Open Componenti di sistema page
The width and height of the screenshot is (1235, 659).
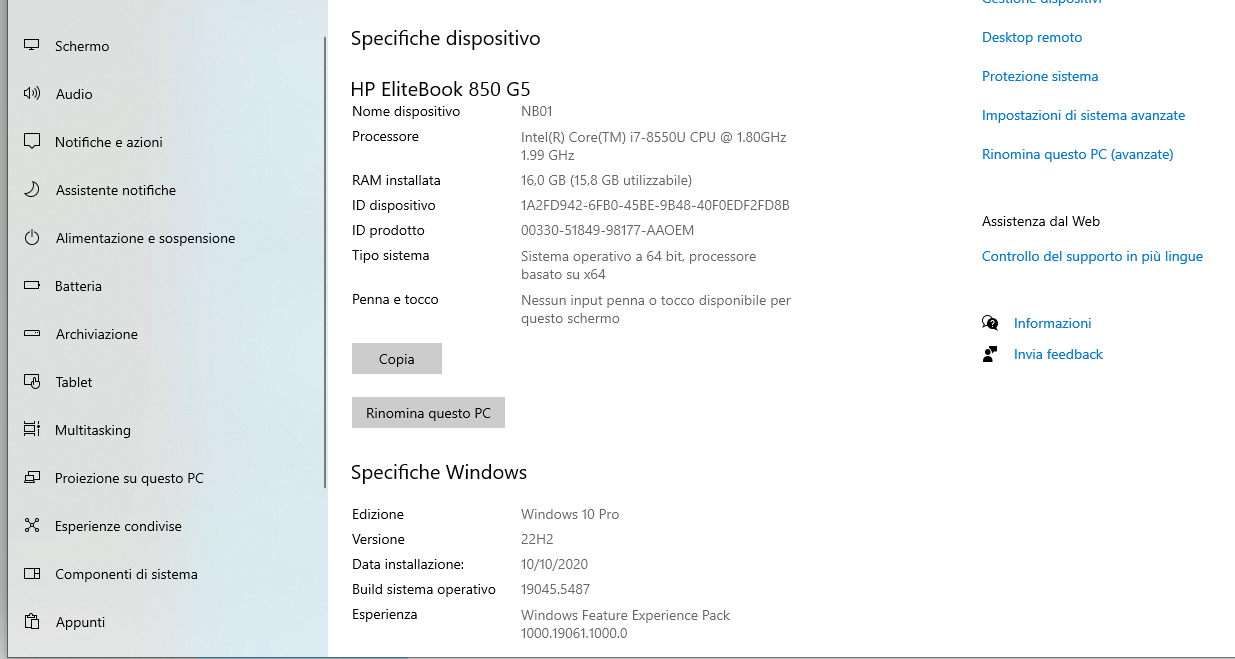126,574
